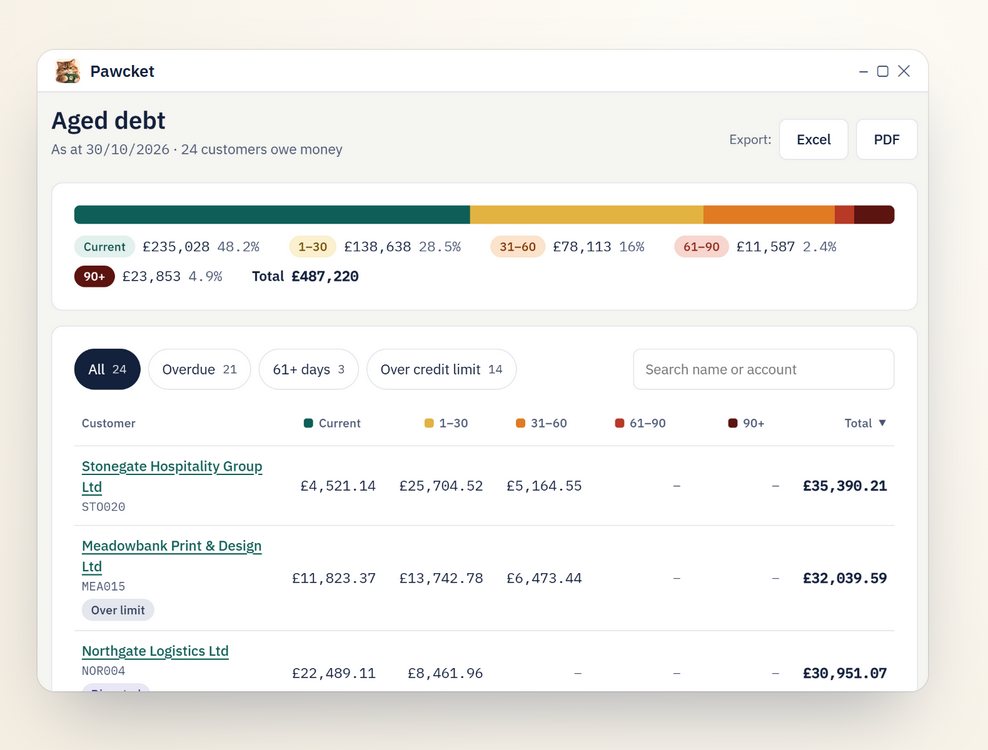Click the Aged debt heading

[x=108, y=120]
